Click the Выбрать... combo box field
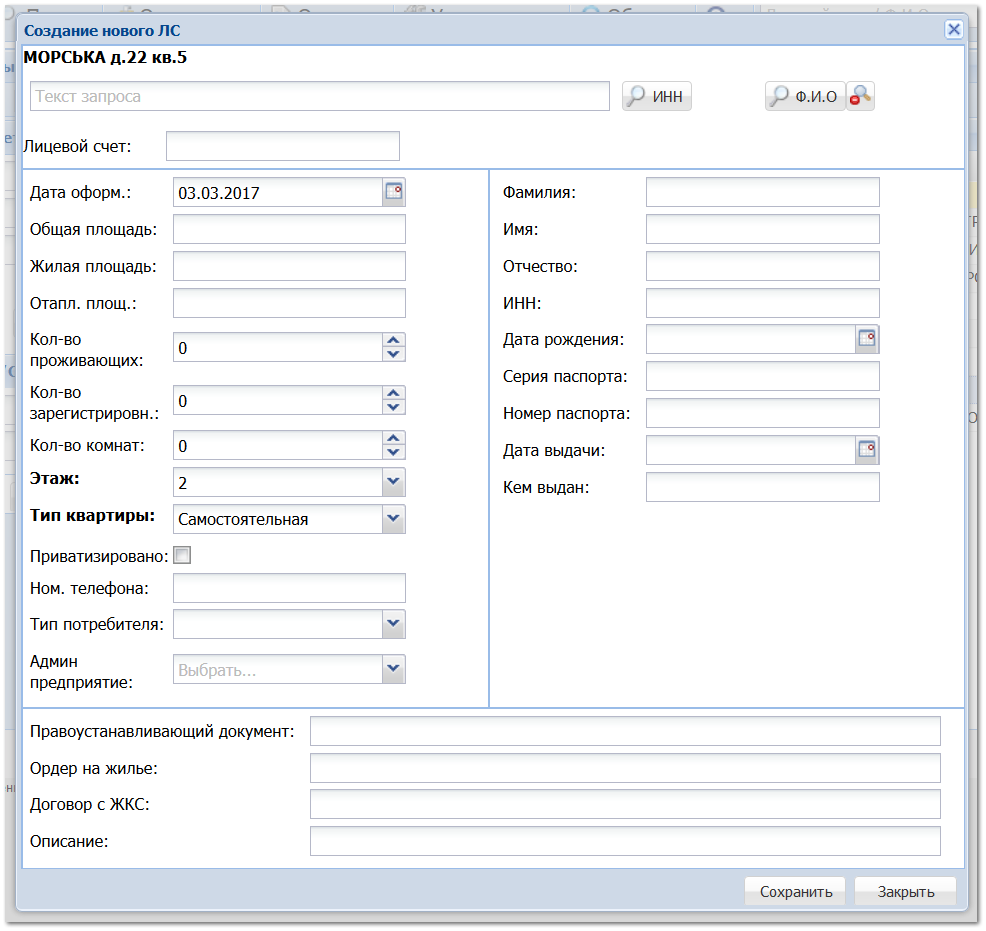 pyautogui.click(x=278, y=669)
